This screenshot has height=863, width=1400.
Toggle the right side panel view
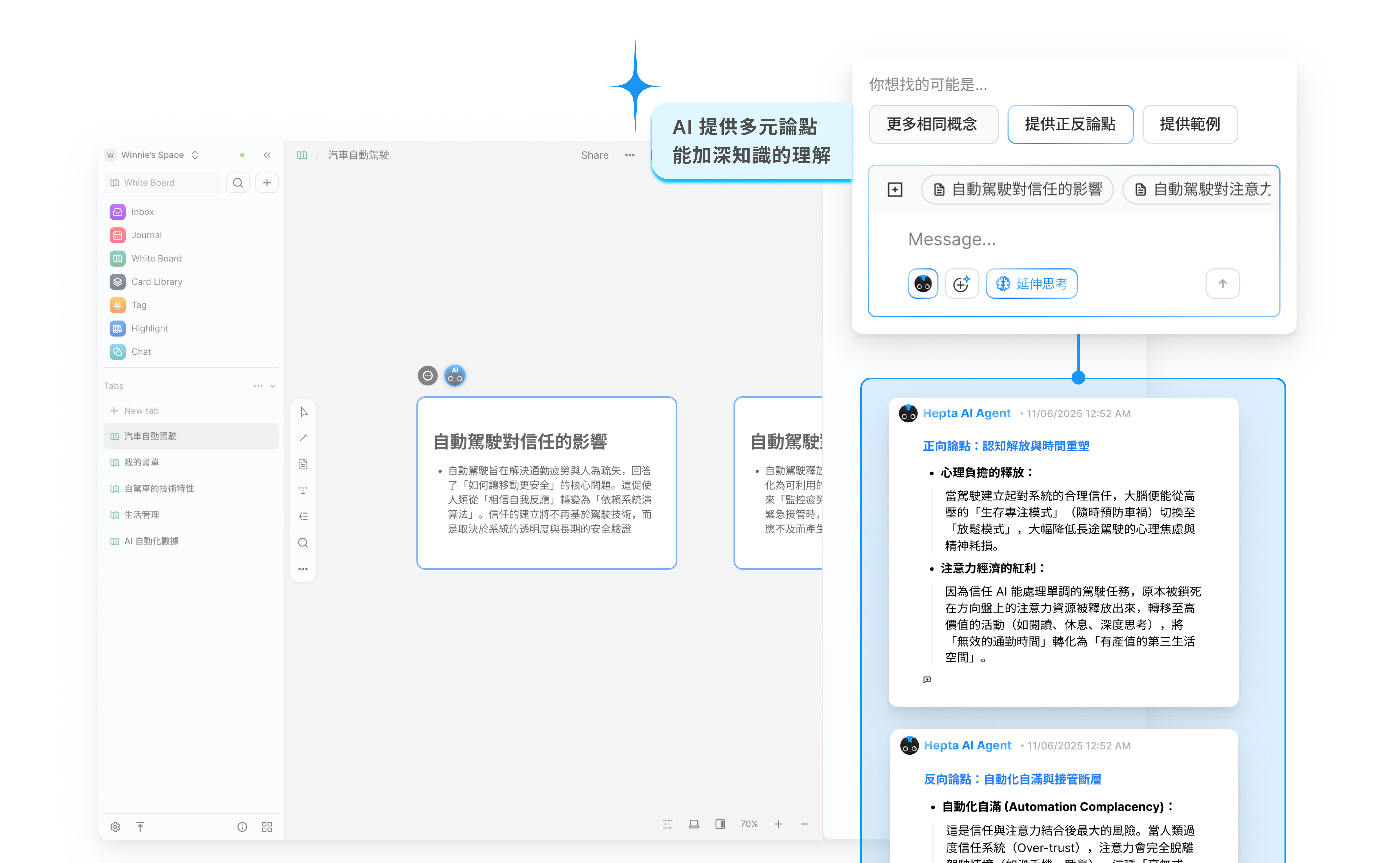pyautogui.click(x=720, y=824)
